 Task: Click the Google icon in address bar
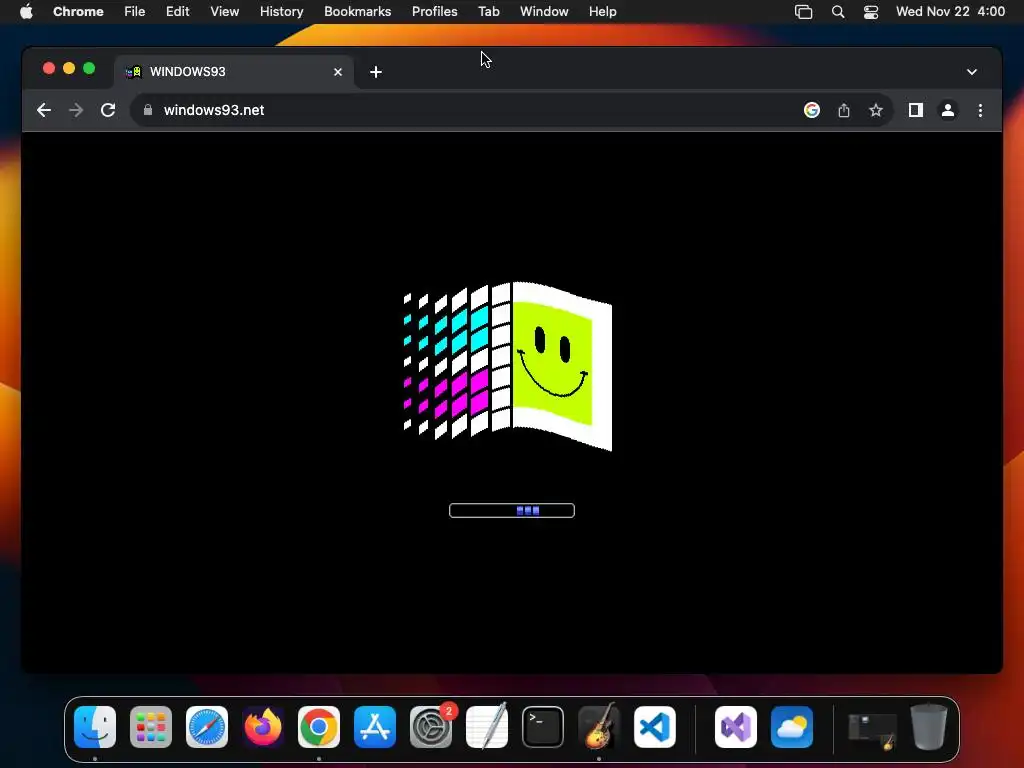point(812,110)
